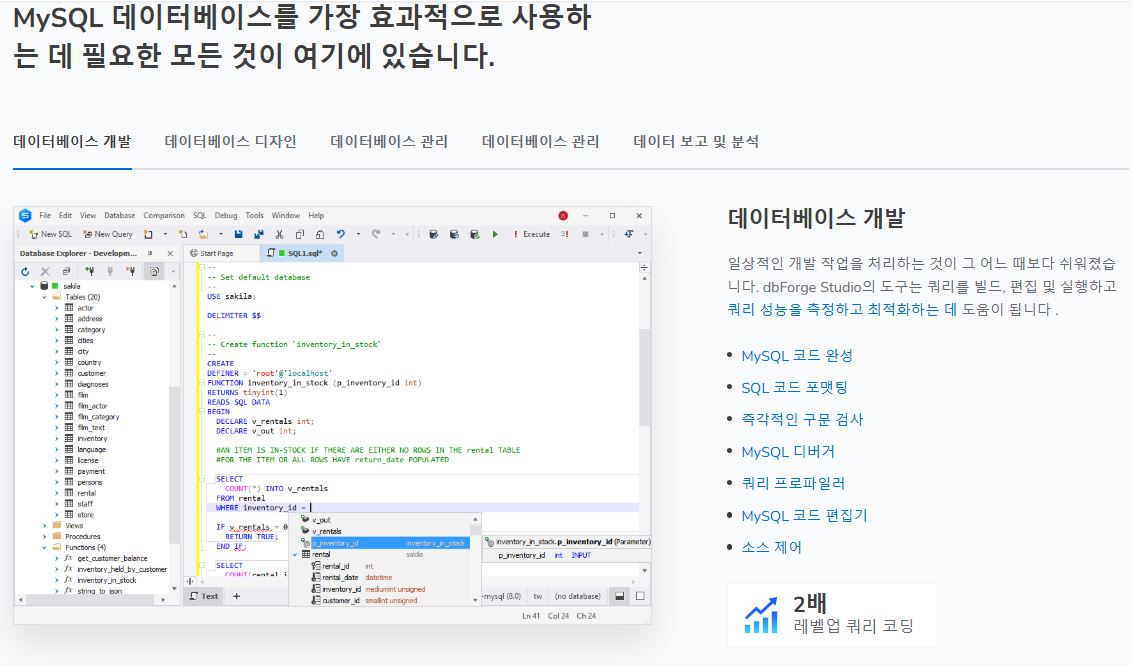Viewport: 1132px width, 666px height.
Task: Collapse the Functions (4) folder
Action: point(45,547)
